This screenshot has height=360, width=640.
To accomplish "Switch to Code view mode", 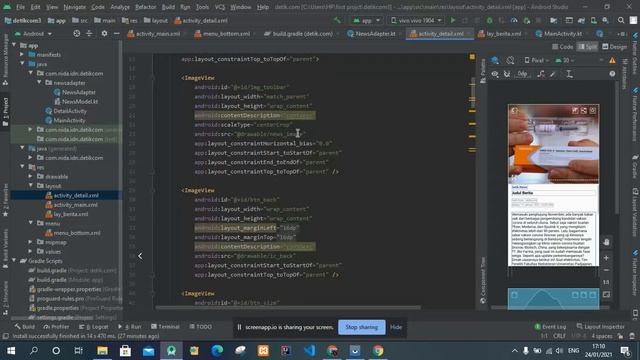I will 563,47.
